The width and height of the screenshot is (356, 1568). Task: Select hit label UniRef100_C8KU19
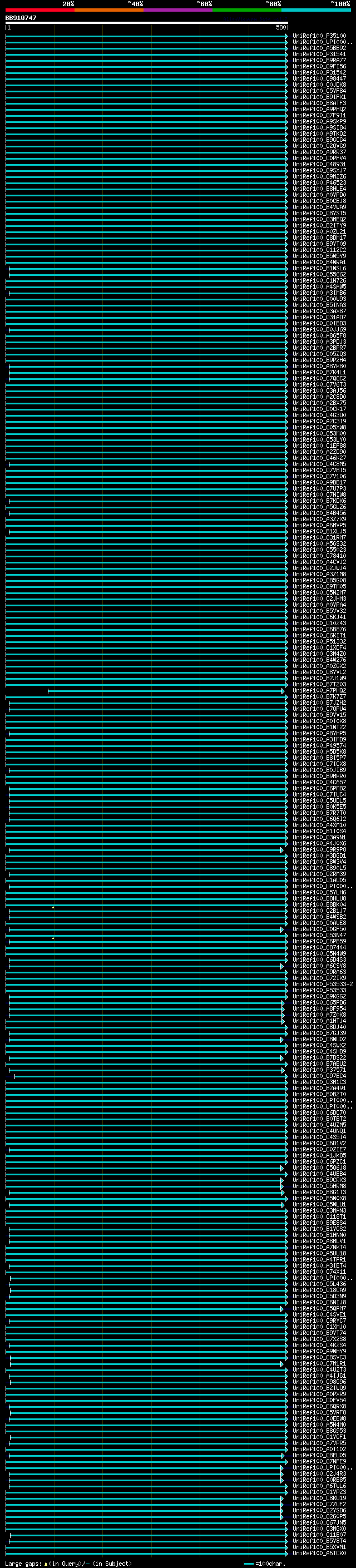point(319,1498)
